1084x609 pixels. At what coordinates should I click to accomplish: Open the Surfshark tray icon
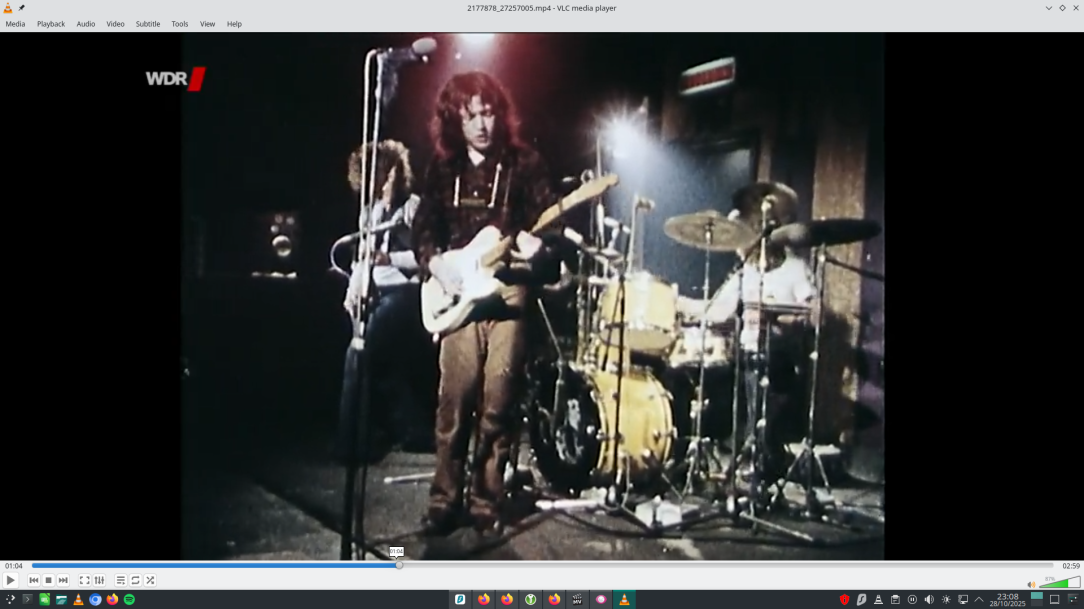[x=861, y=599]
